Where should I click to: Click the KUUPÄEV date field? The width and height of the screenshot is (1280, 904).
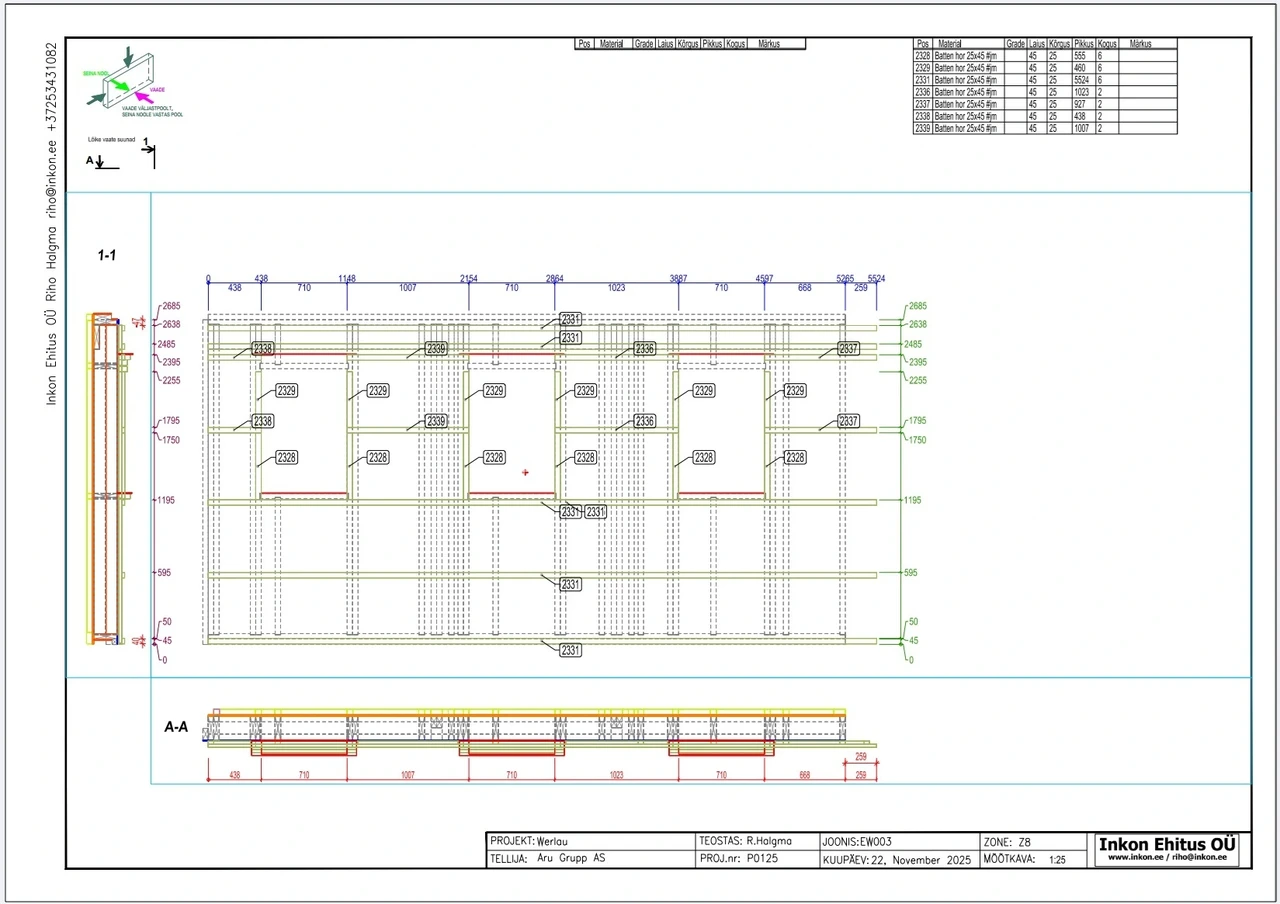(x=897, y=859)
